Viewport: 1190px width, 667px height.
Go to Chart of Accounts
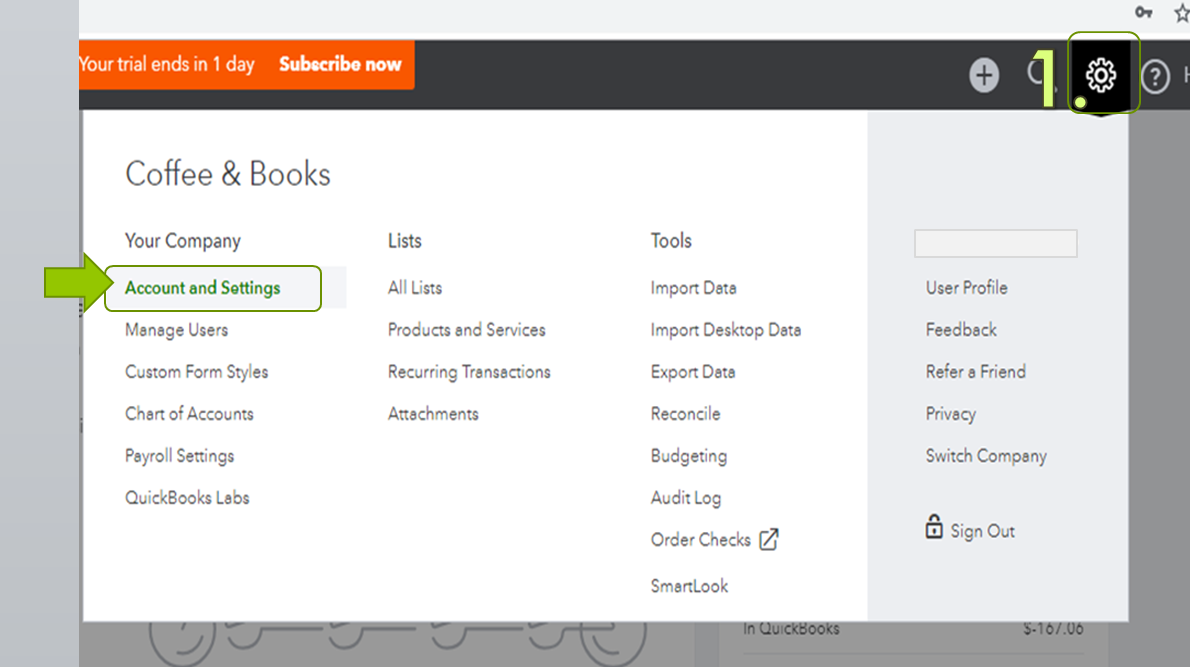[x=189, y=414]
